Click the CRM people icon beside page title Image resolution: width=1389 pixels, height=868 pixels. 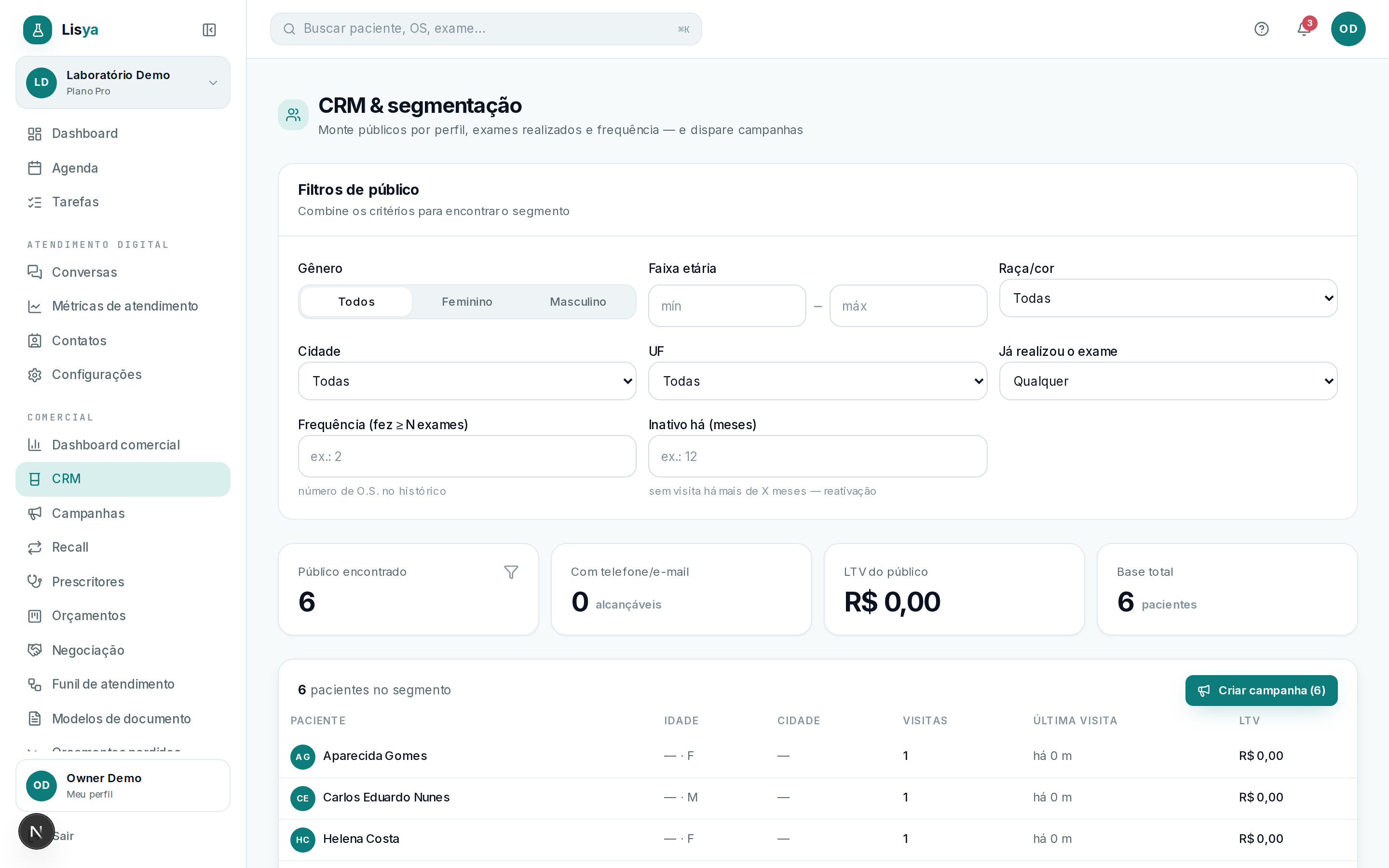pos(293,115)
